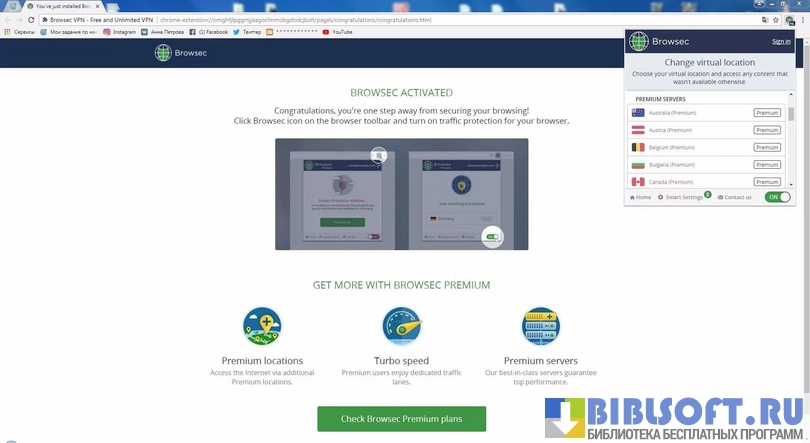Viewport: 810px width, 443px height.
Task: Click the Premium locations map icon
Action: pyautogui.click(x=262, y=326)
